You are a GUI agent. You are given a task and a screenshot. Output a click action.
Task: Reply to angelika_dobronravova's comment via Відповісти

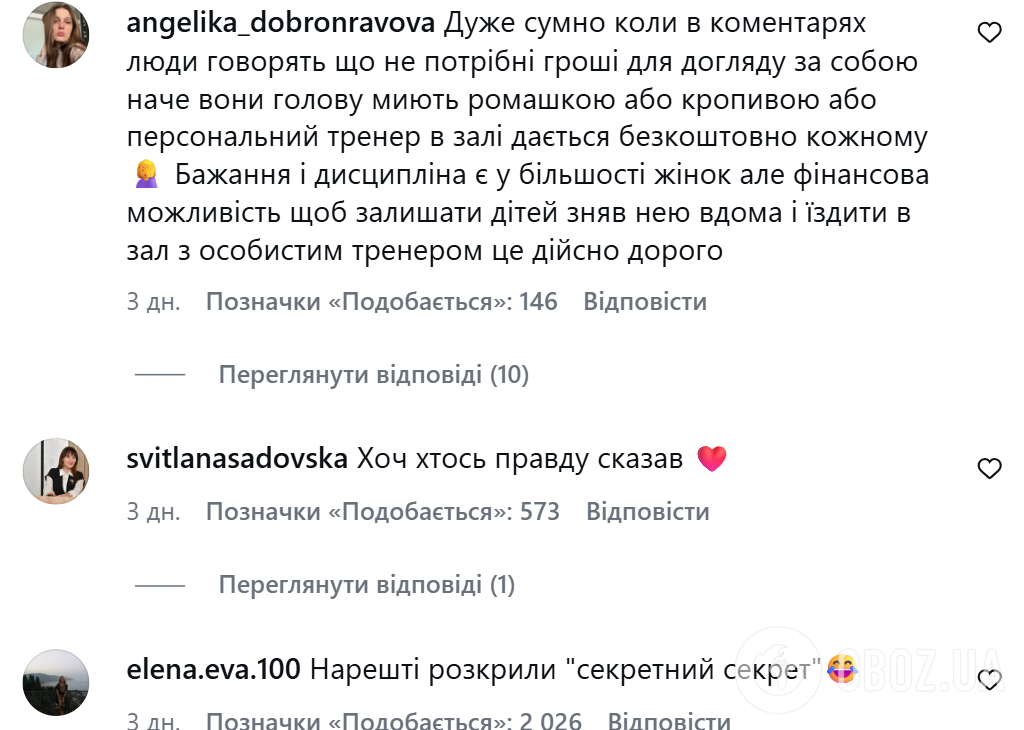pyautogui.click(x=647, y=301)
